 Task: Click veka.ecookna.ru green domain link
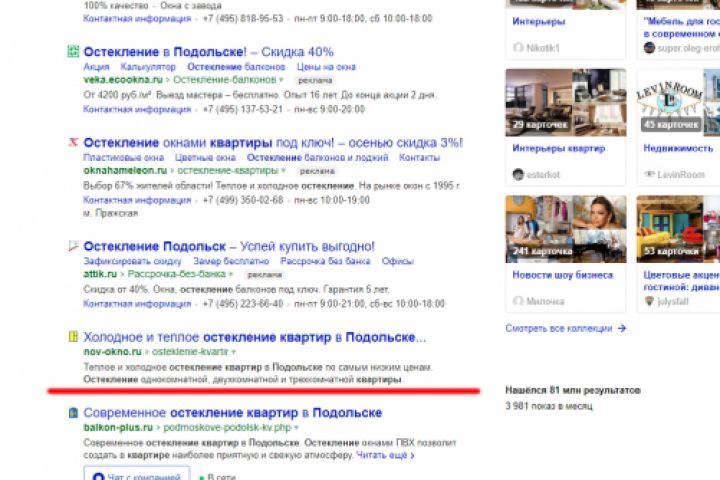click(123, 79)
